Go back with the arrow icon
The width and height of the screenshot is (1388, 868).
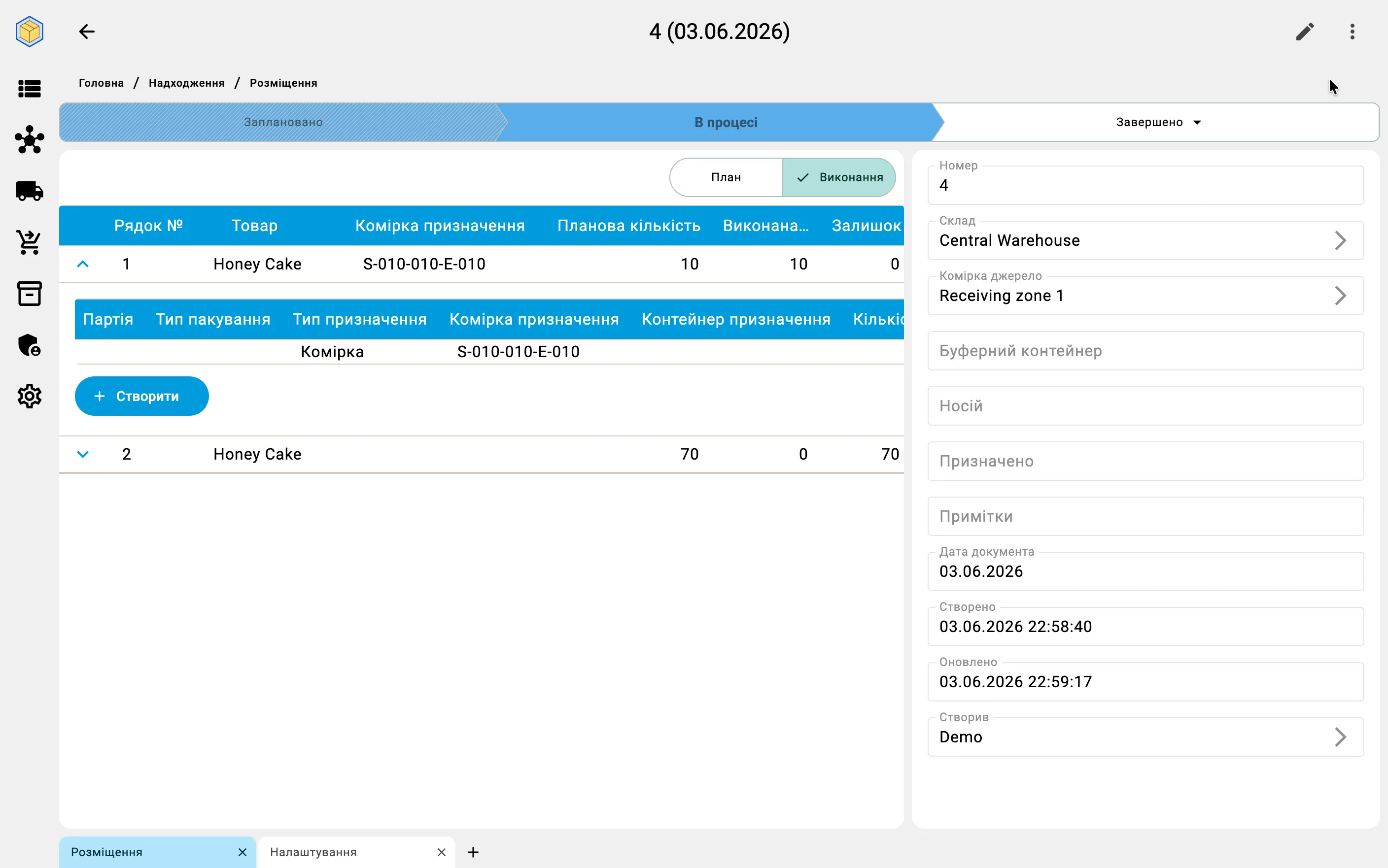pos(86,31)
